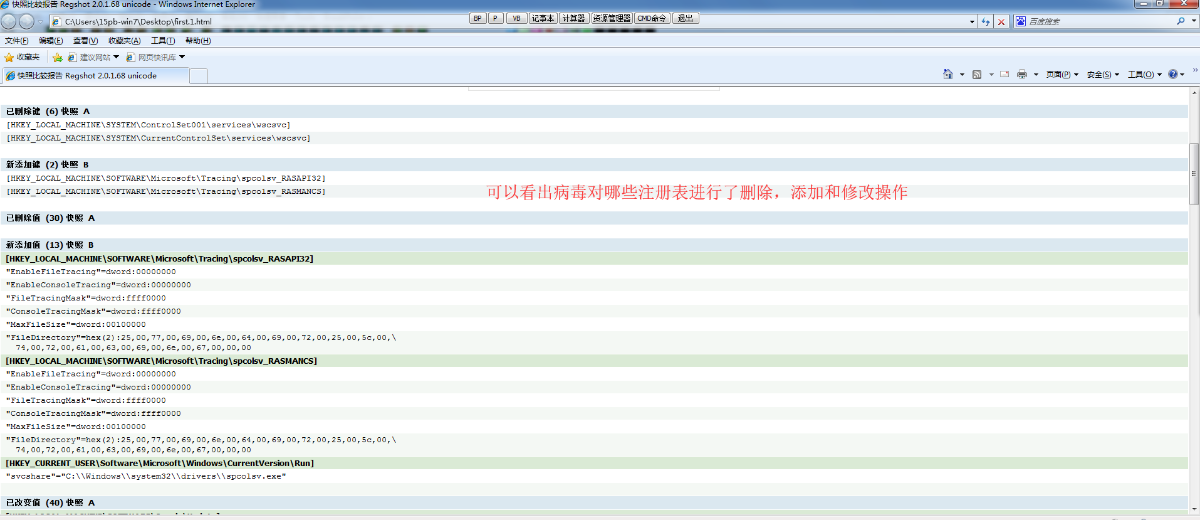The width and height of the screenshot is (1200, 520).
Task: Click the 退出 overlay button
Action: (x=685, y=18)
